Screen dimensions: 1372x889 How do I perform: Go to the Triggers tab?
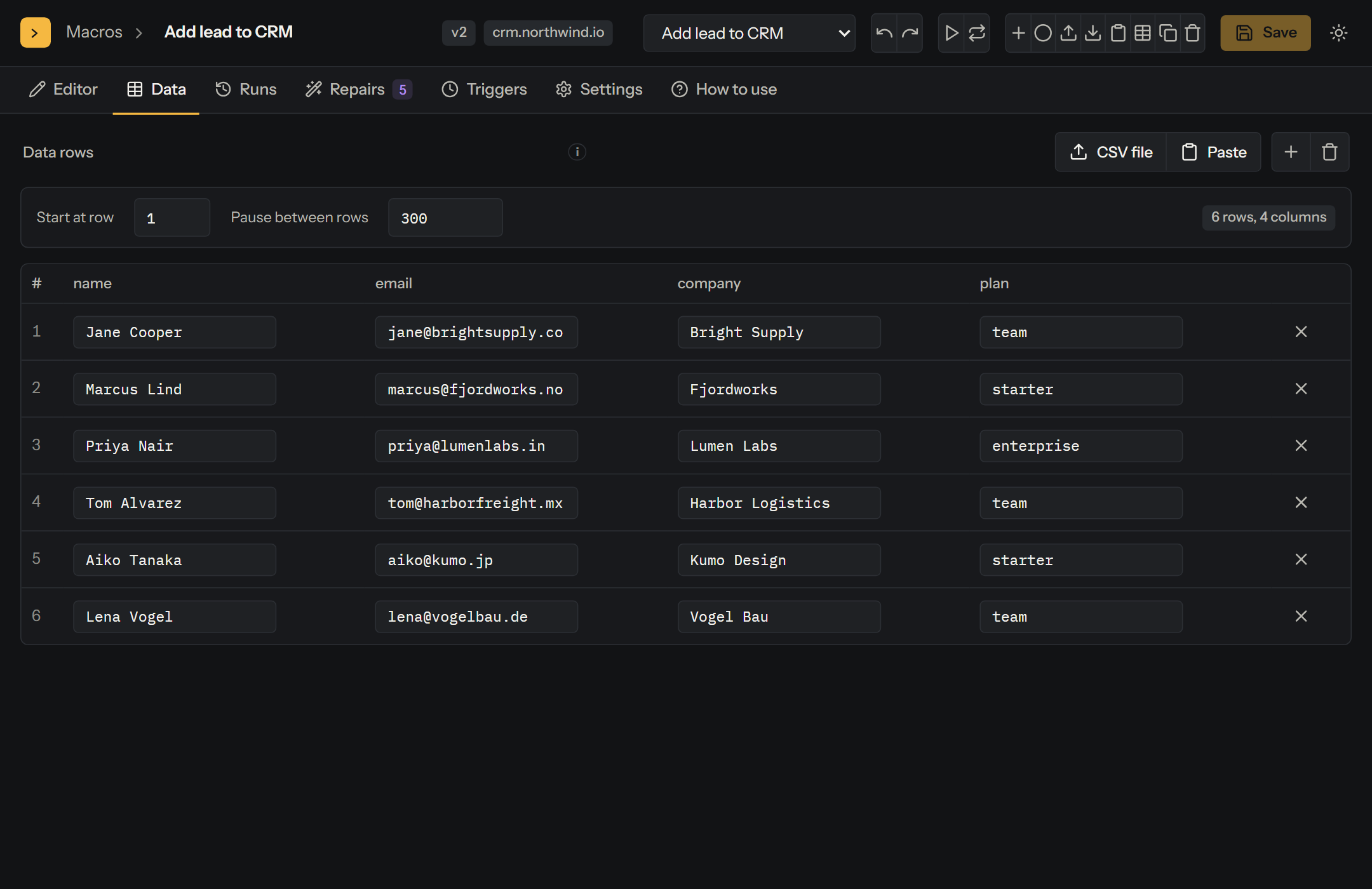(x=485, y=90)
